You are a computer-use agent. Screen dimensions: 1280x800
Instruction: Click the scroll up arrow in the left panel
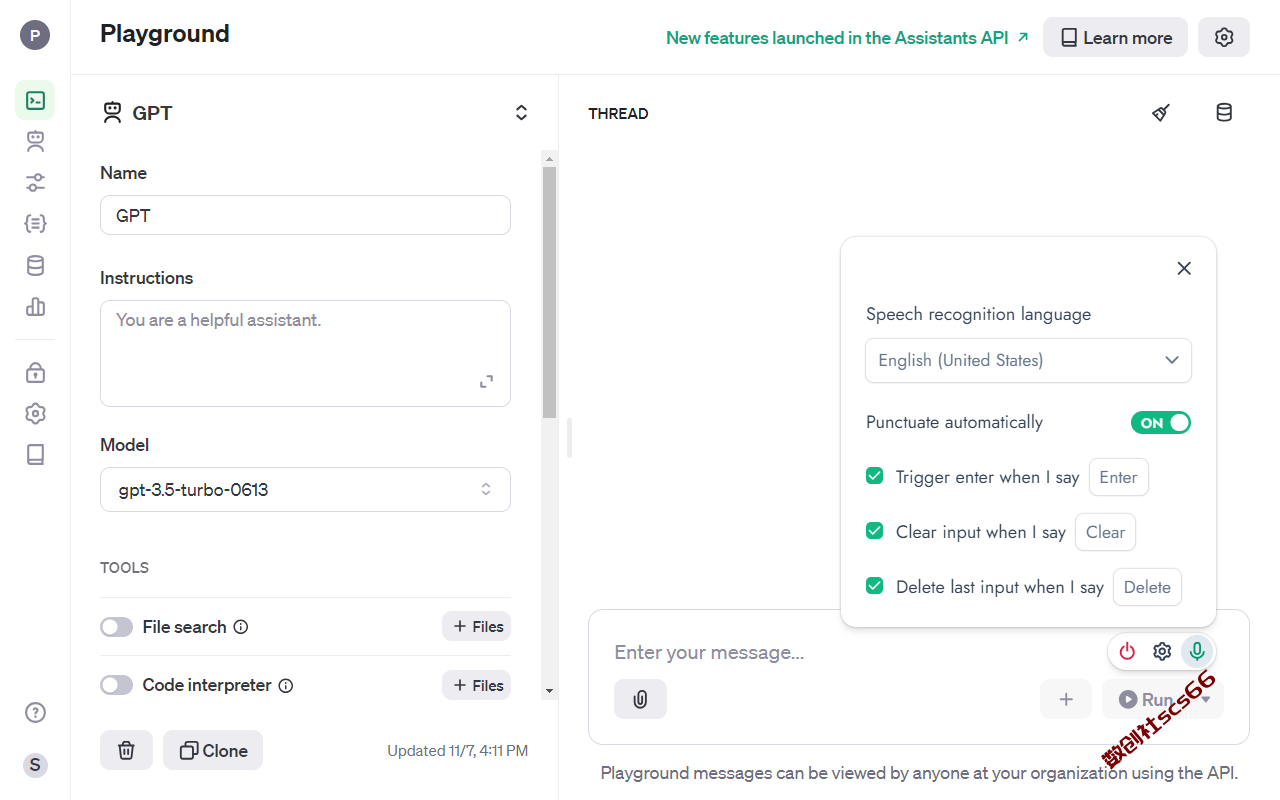pyautogui.click(x=549, y=158)
